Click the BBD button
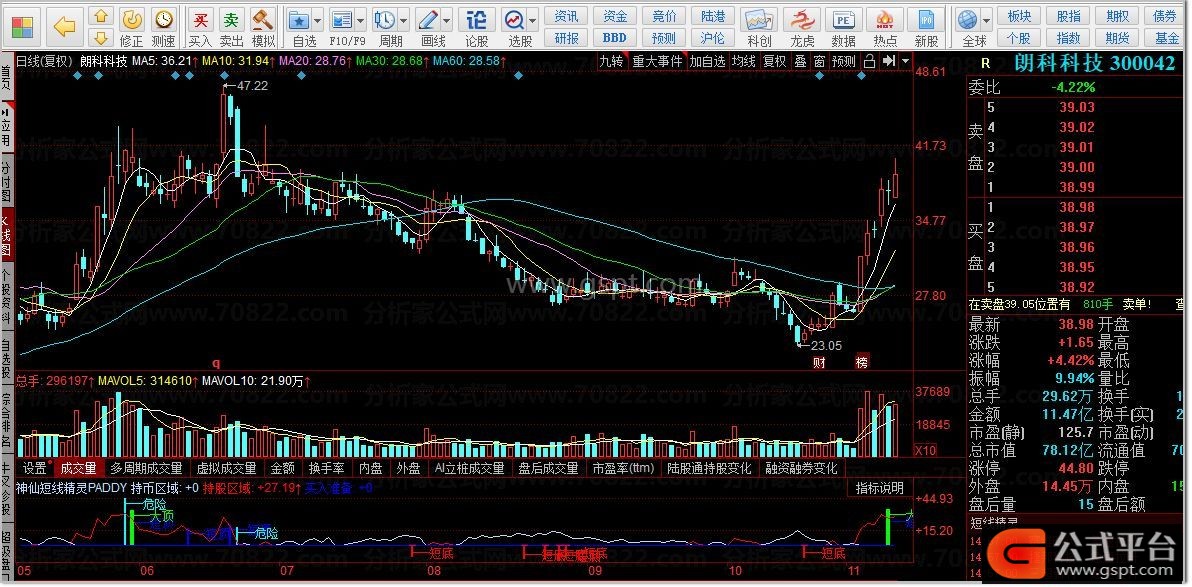The width and height of the screenshot is (1192, 587). point(615,37)
